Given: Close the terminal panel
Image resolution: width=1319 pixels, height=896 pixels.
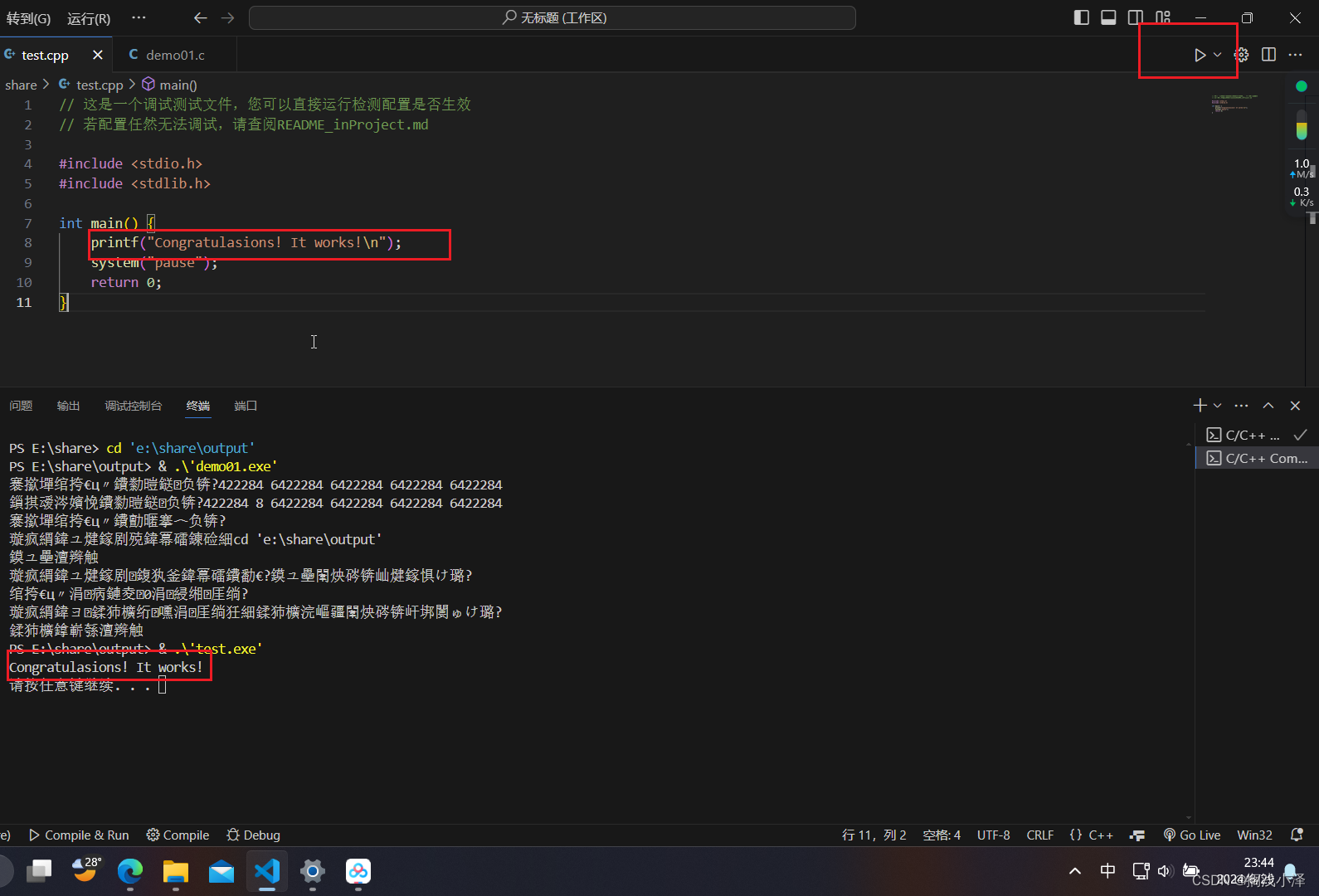Looking at the screenshot, I should pyautogui.click(x=1295, y=405).
